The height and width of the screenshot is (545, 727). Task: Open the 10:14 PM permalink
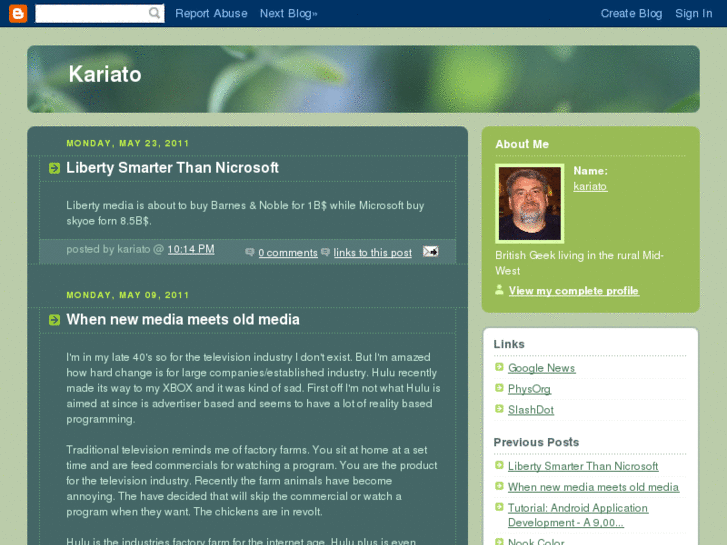coord(191,249)
